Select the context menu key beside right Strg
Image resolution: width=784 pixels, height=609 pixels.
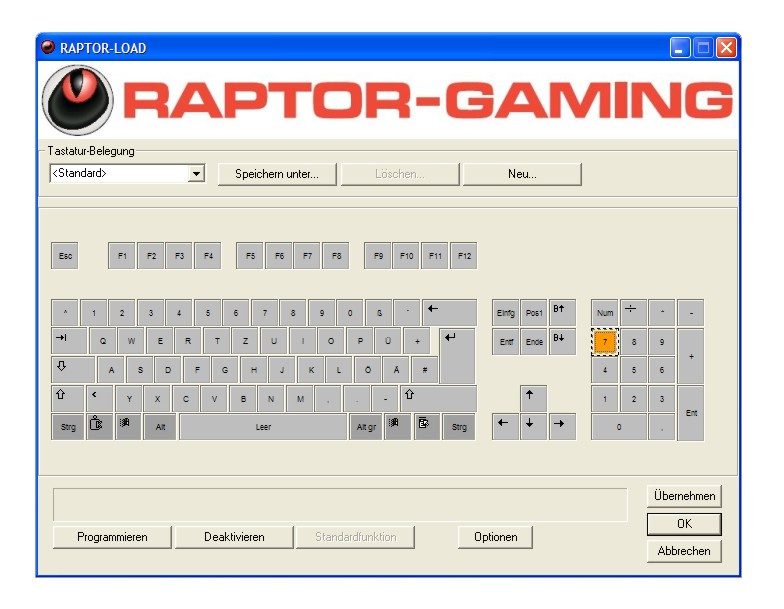[x=427, y=427]
